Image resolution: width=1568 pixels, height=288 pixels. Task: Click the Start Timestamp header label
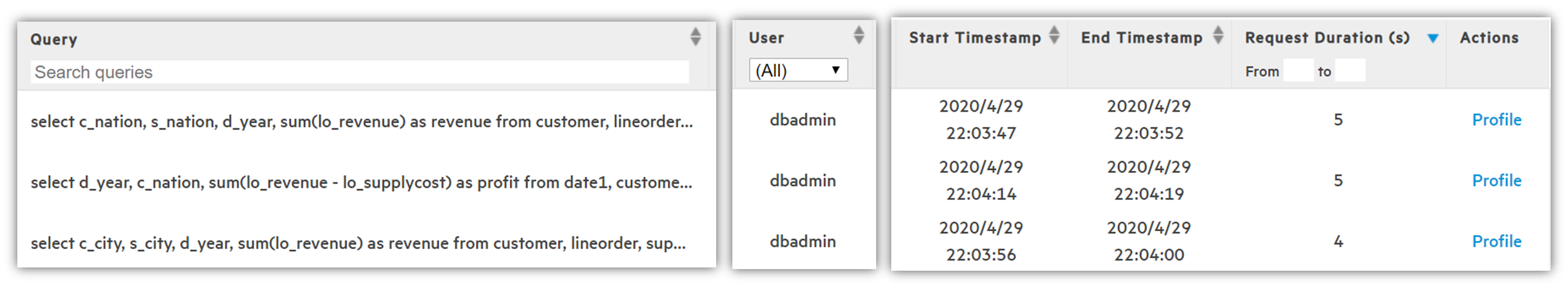975,38
